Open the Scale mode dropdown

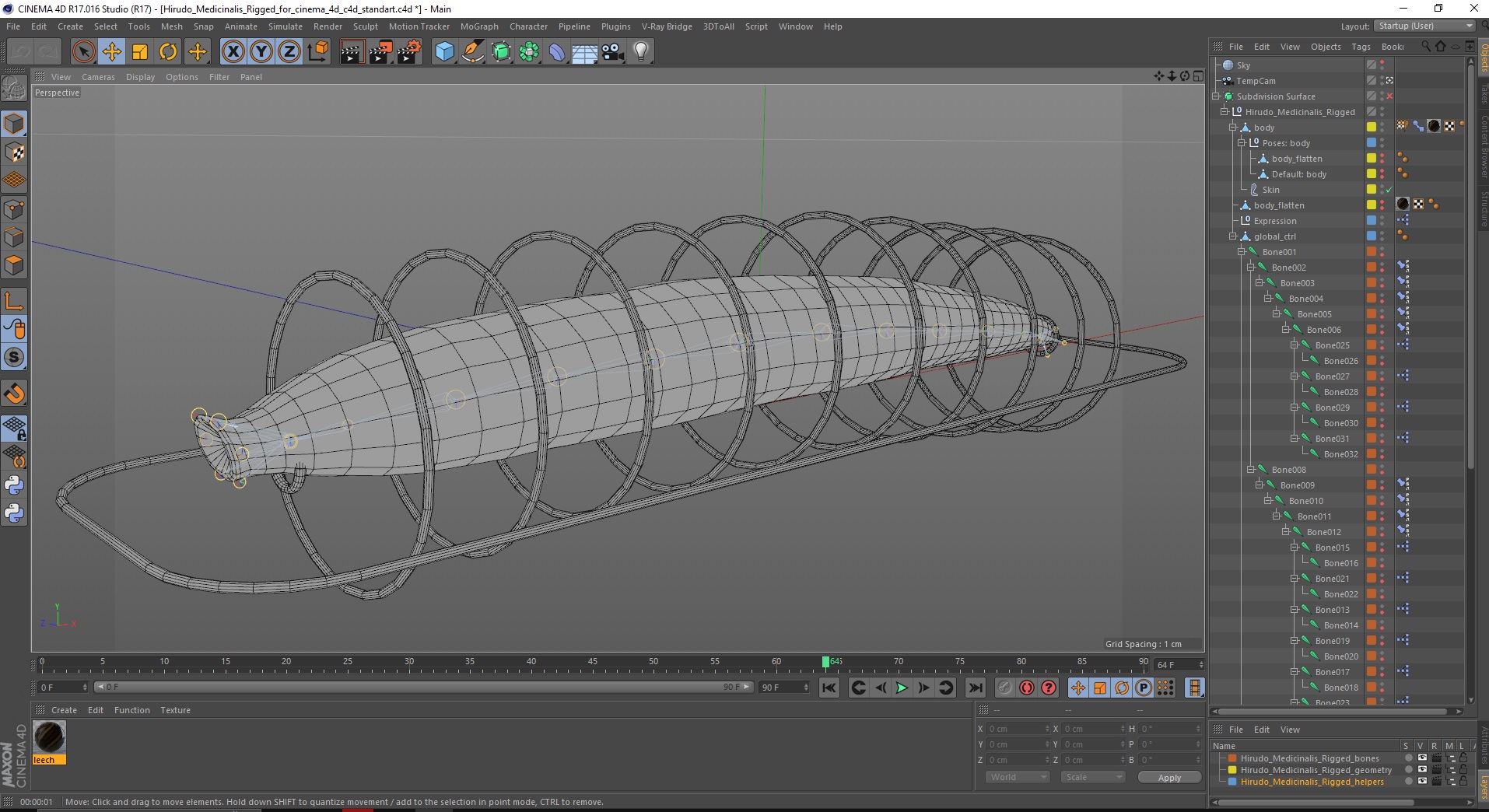tap(1094, 777)
